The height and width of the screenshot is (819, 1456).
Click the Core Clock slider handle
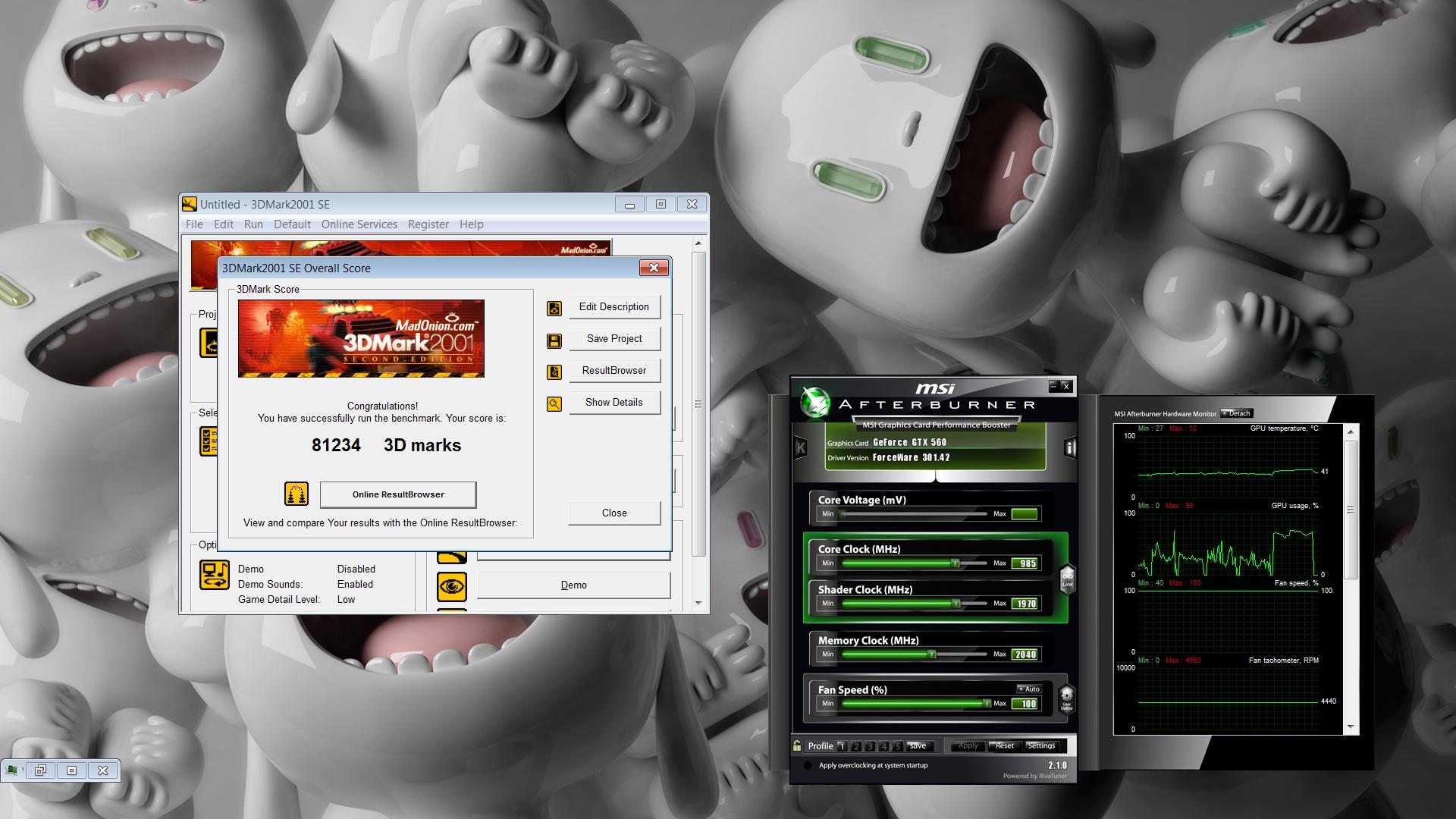click(955, 563)
